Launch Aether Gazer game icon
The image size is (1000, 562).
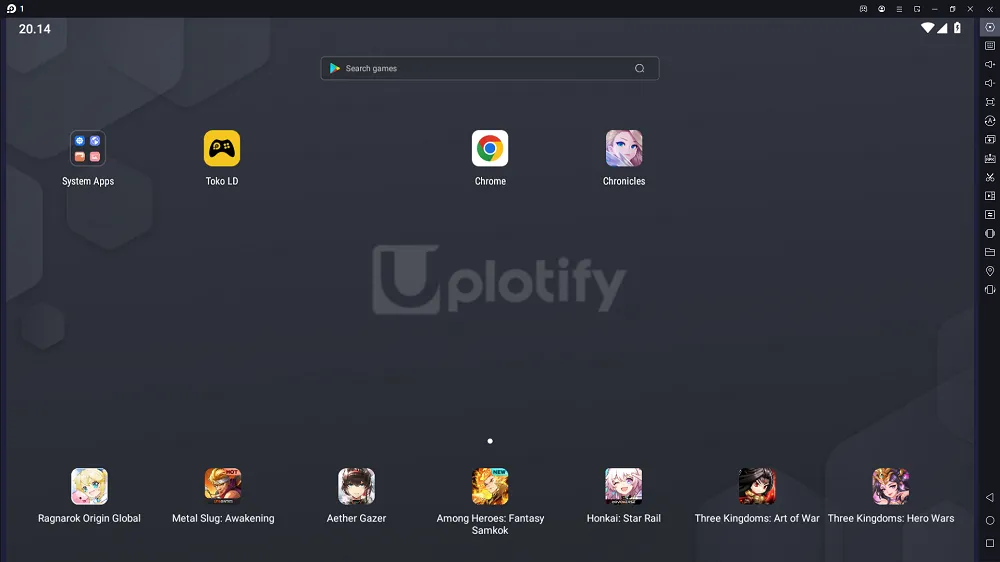point(357,486)
